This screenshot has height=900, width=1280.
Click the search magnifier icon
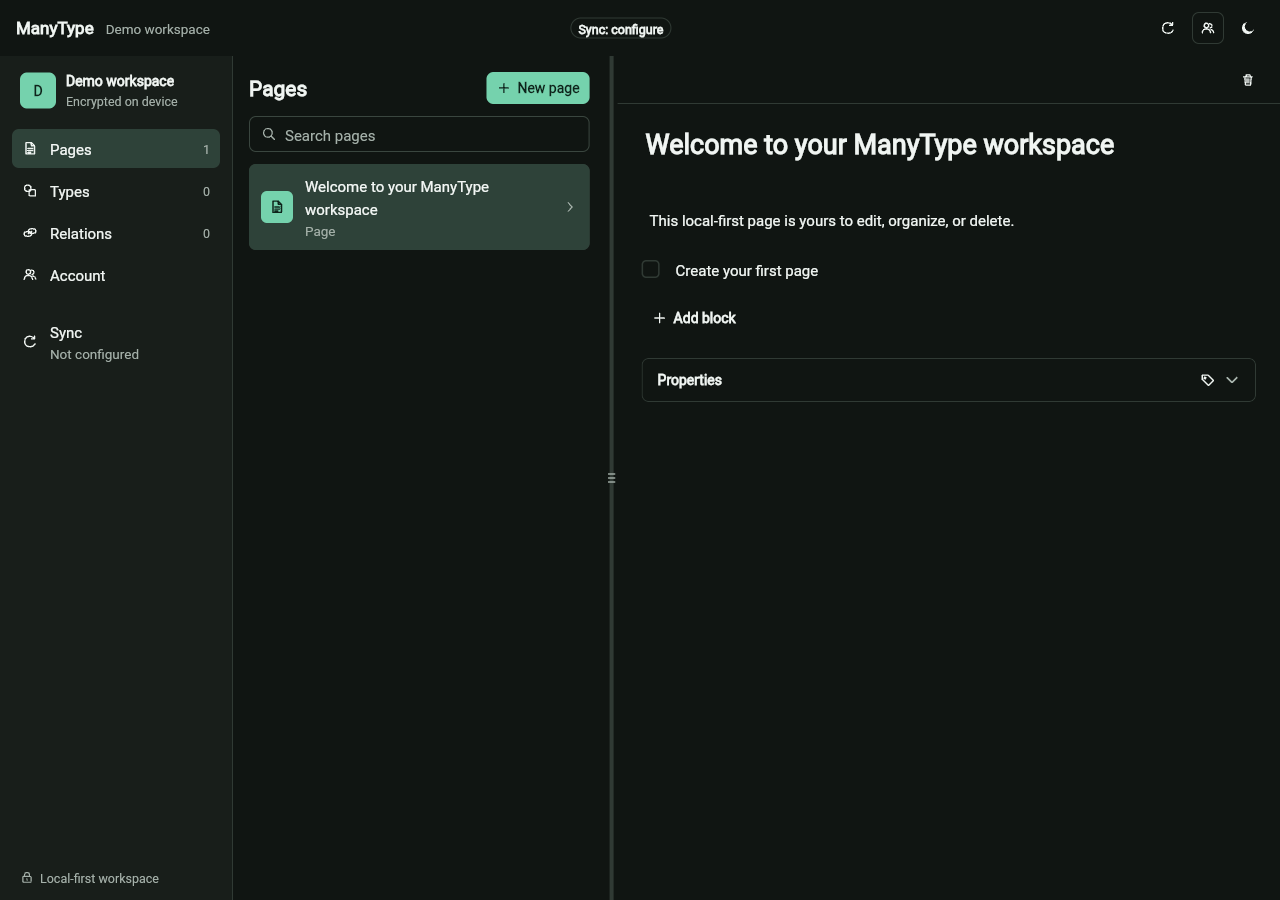tap(269, 134)
